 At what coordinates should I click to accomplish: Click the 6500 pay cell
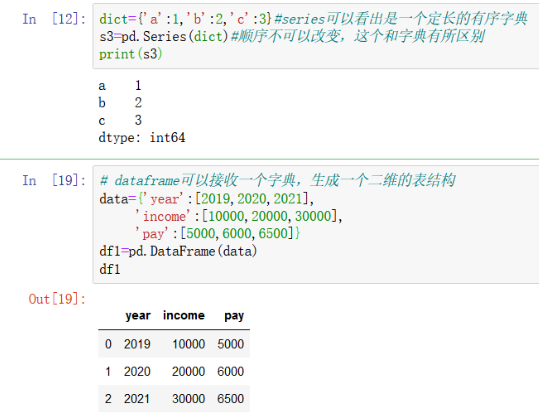click(230, 399)
